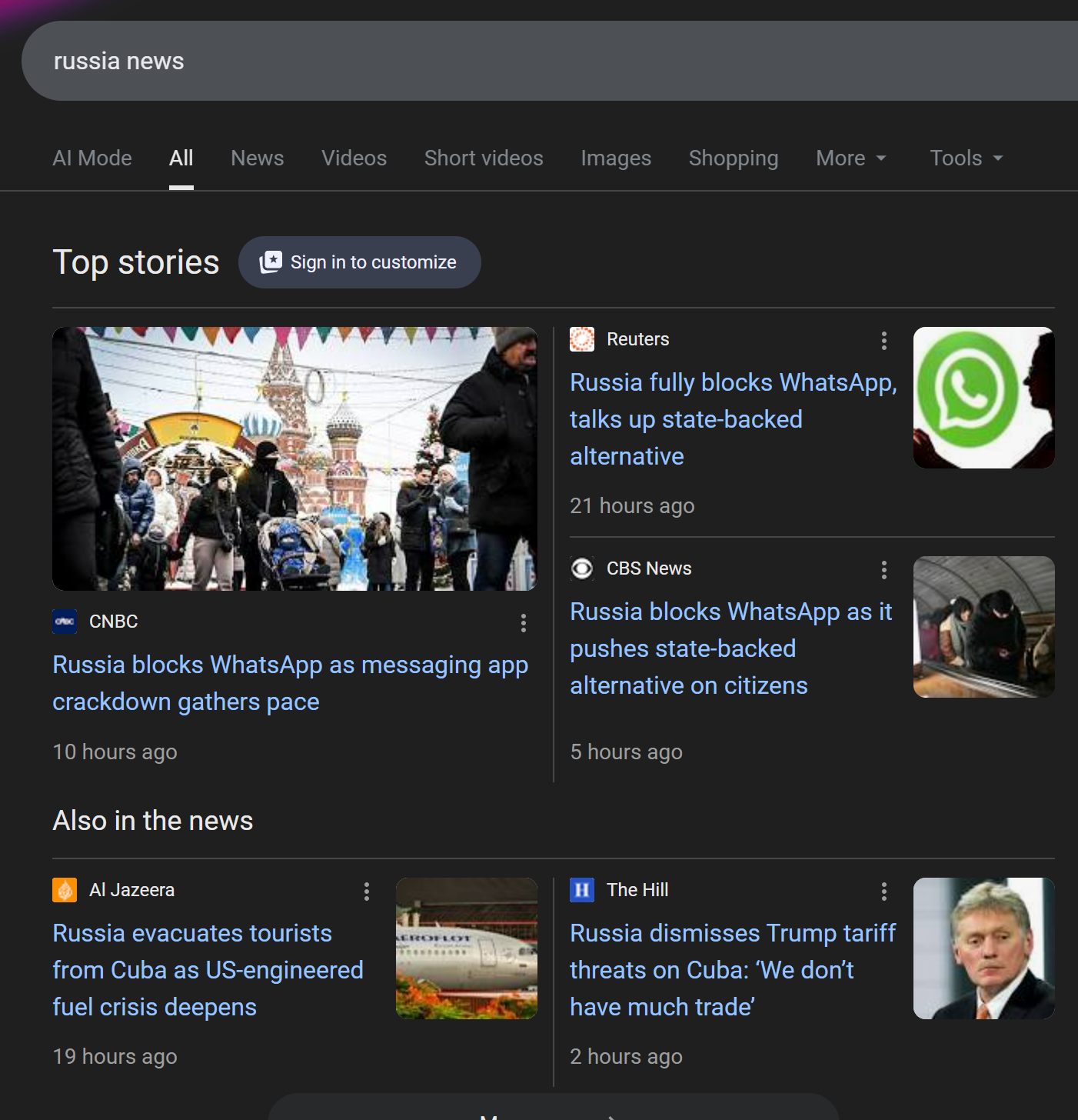
Task: Click the Al Jazeera publisher logo icon
Action: 65,890
